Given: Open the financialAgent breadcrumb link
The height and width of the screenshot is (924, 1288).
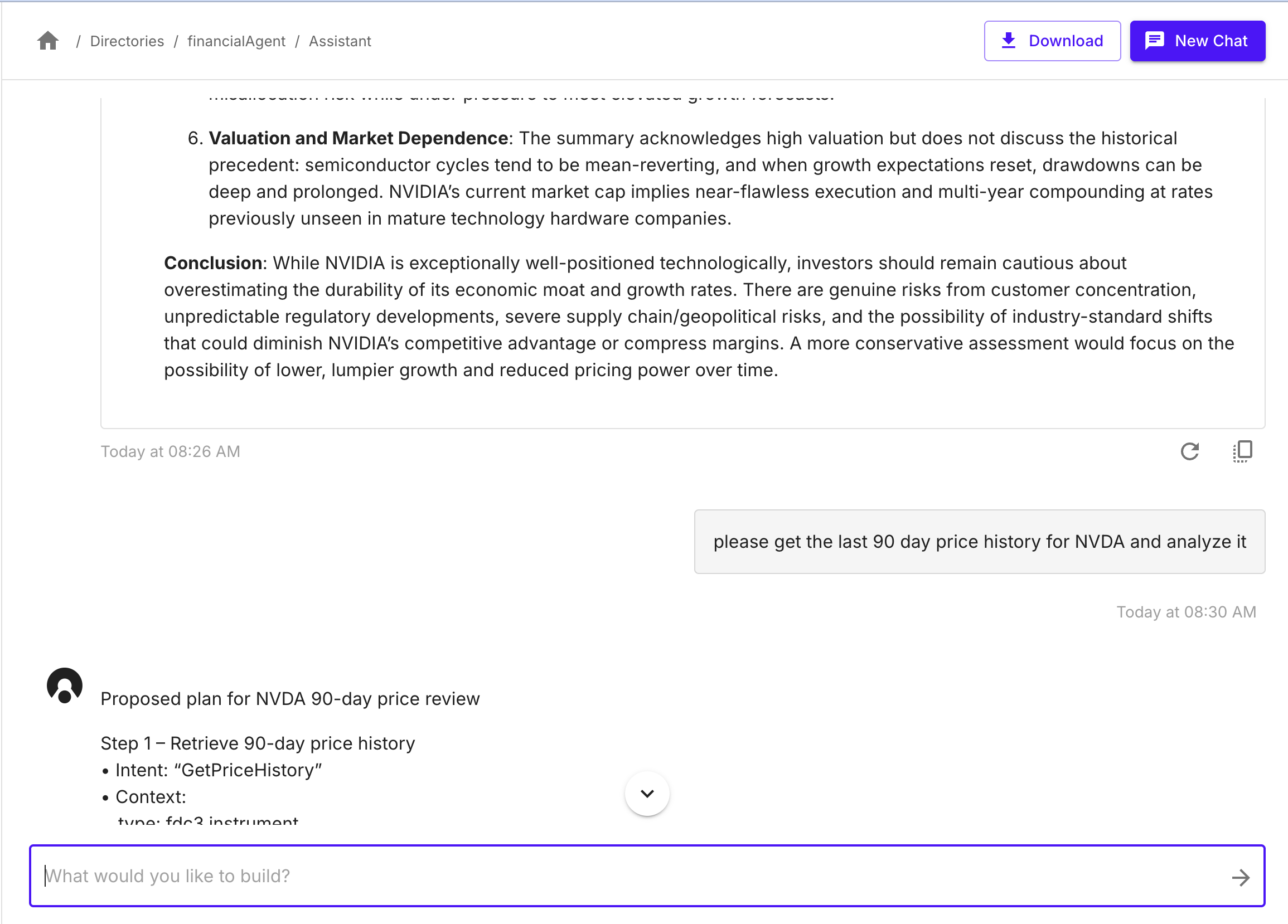Looking at the screenshot, I should click(236, 41).
